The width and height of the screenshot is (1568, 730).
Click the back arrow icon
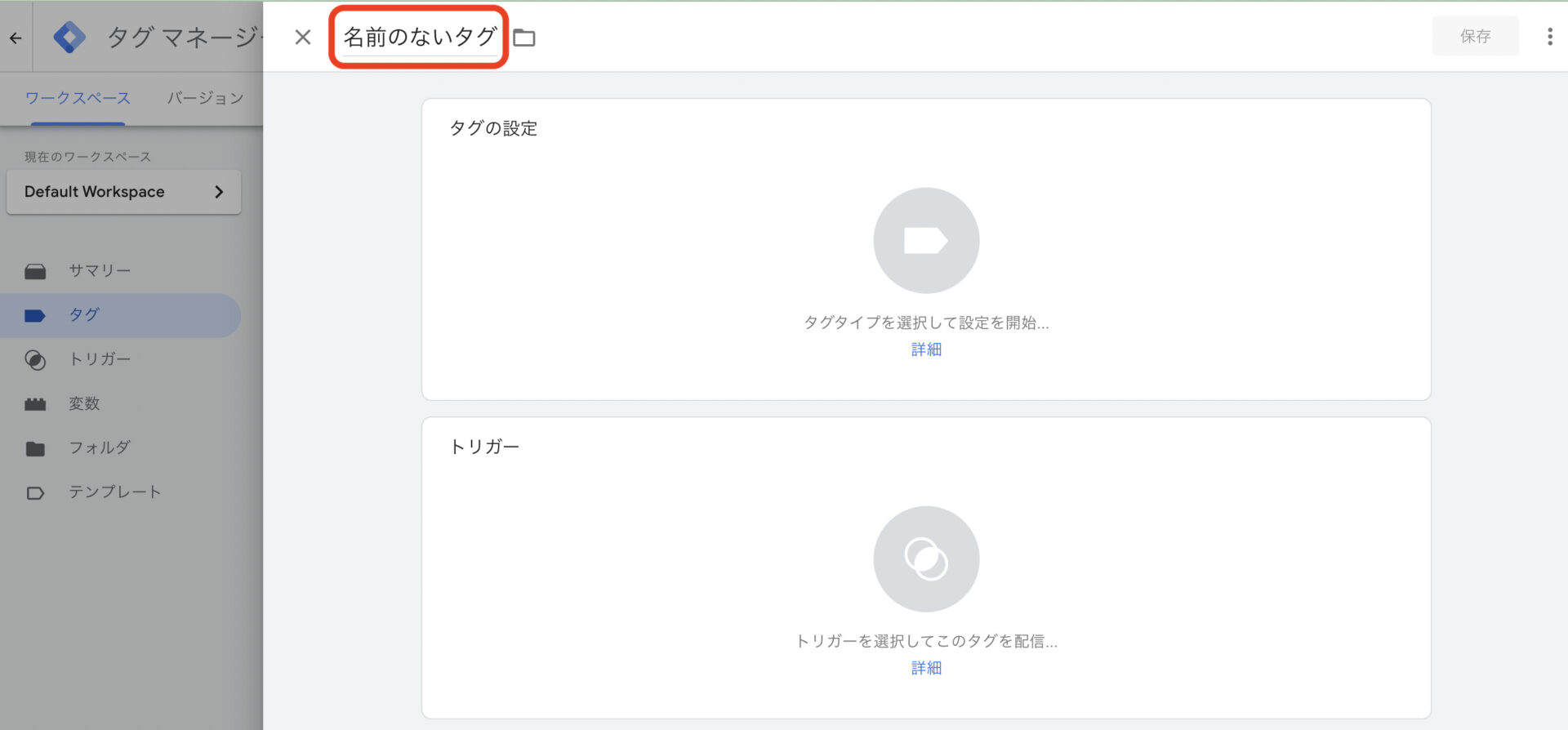tap(16, 38)
